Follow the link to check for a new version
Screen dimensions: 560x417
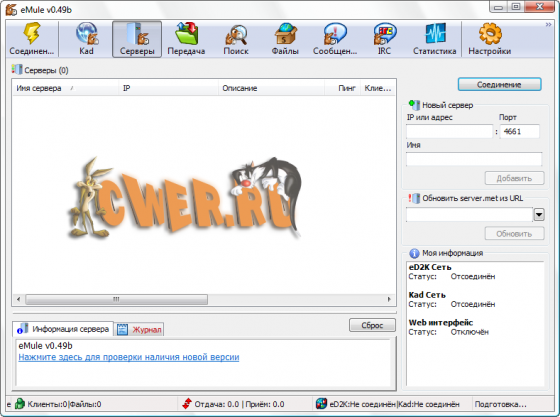point(129,357)
